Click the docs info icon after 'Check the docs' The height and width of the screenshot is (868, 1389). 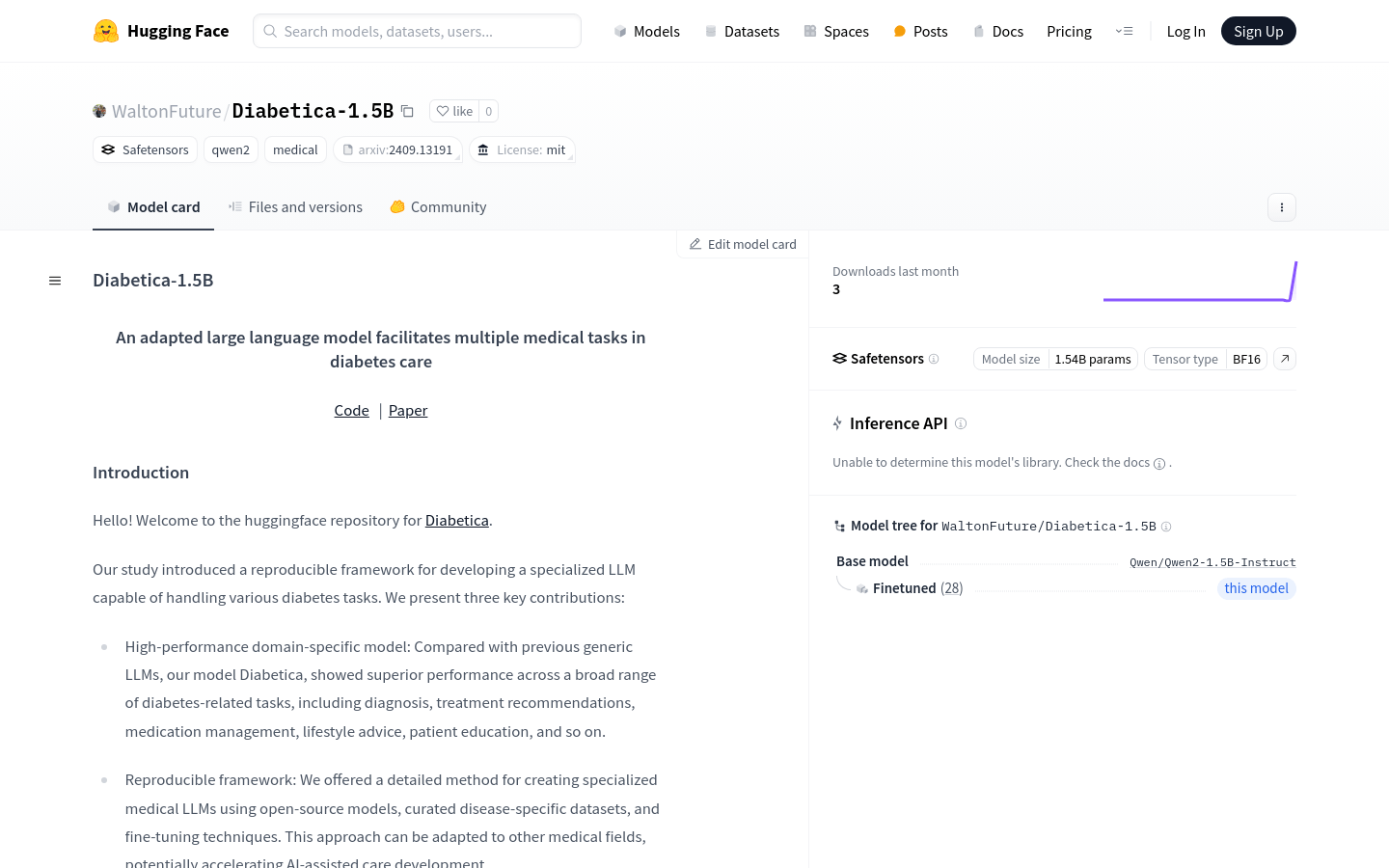click(1159, 464)
